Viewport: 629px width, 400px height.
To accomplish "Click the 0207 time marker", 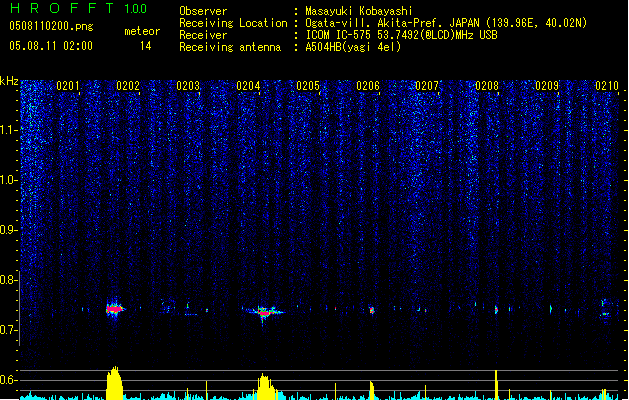I will pyautogui.click(x=427, y=86).
